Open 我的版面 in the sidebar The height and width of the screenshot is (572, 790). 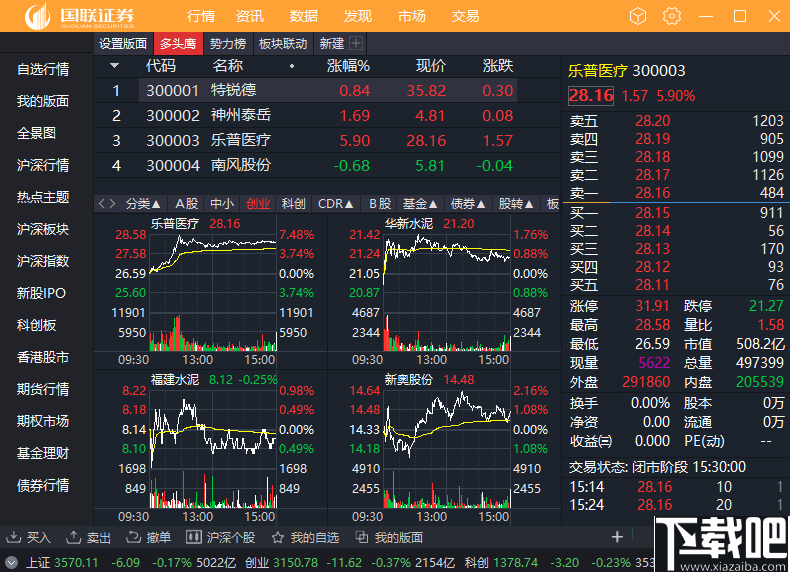43,101
